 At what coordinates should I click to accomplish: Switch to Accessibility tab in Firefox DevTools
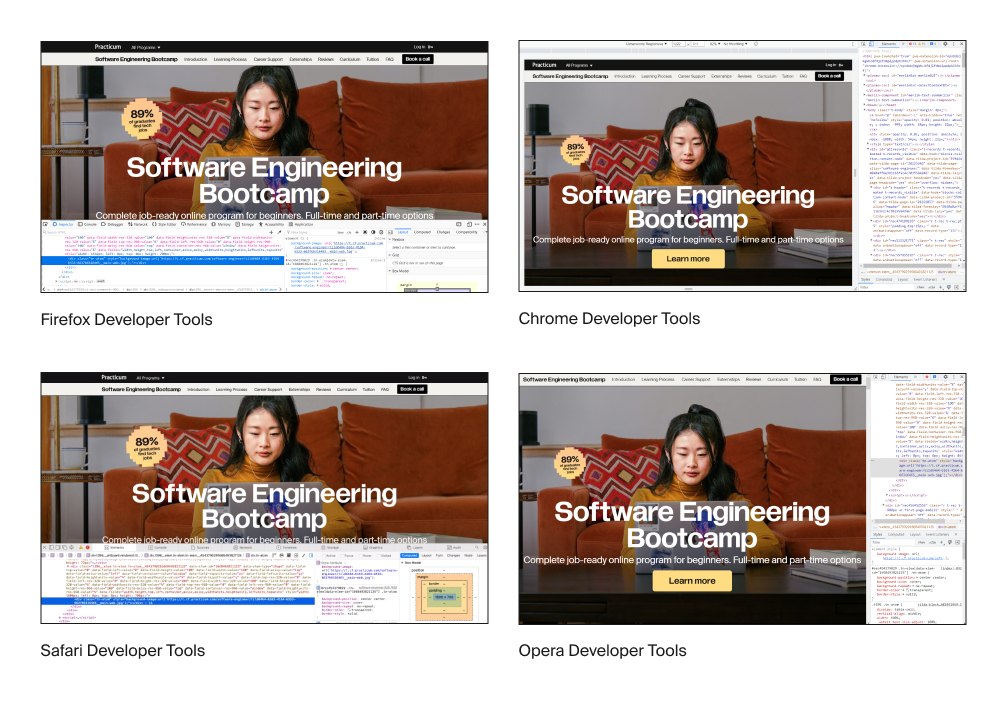(x=271, y=224)
